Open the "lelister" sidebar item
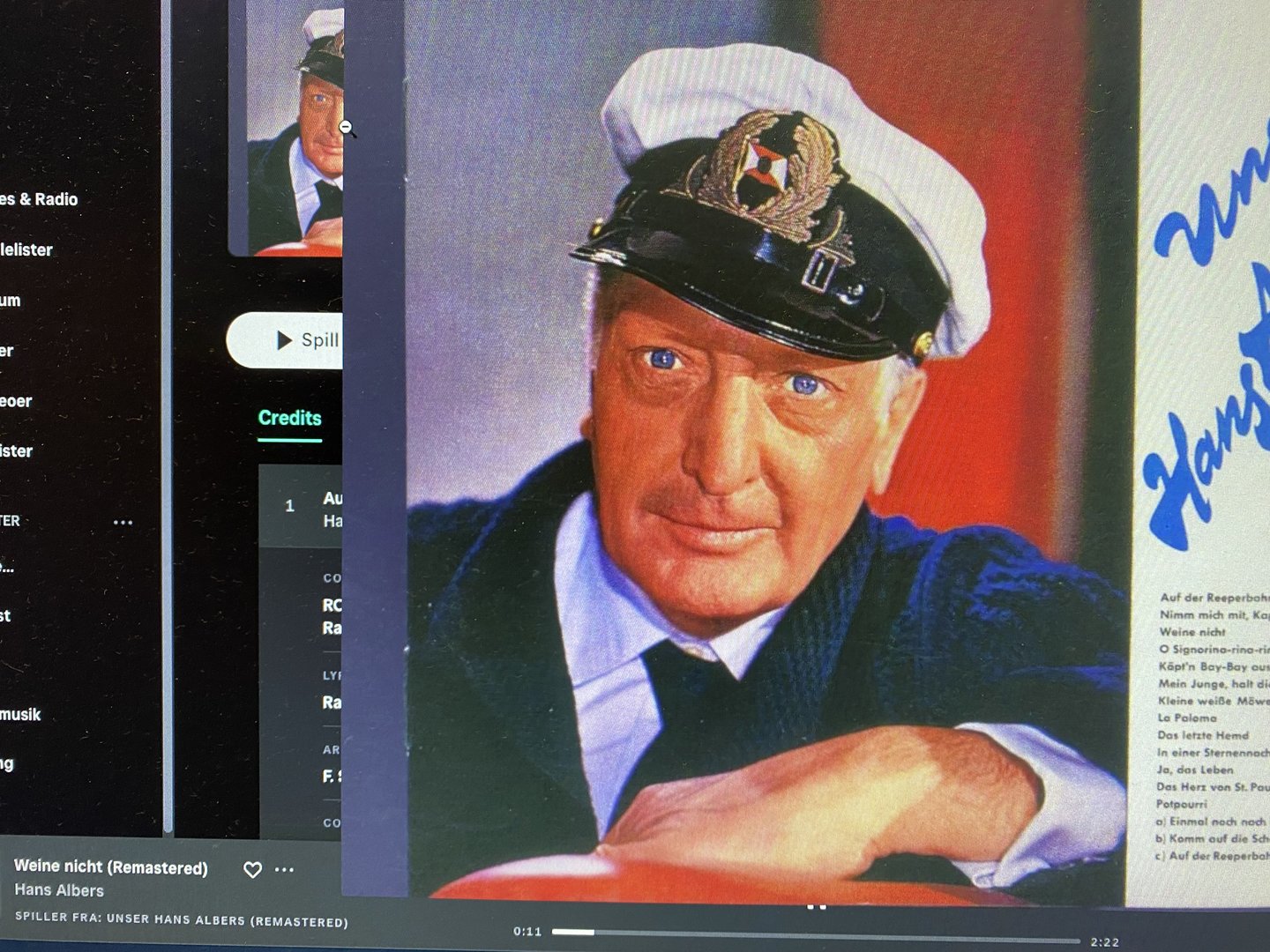The width and height of the screenshot is (1270, 952). (26, 249)
